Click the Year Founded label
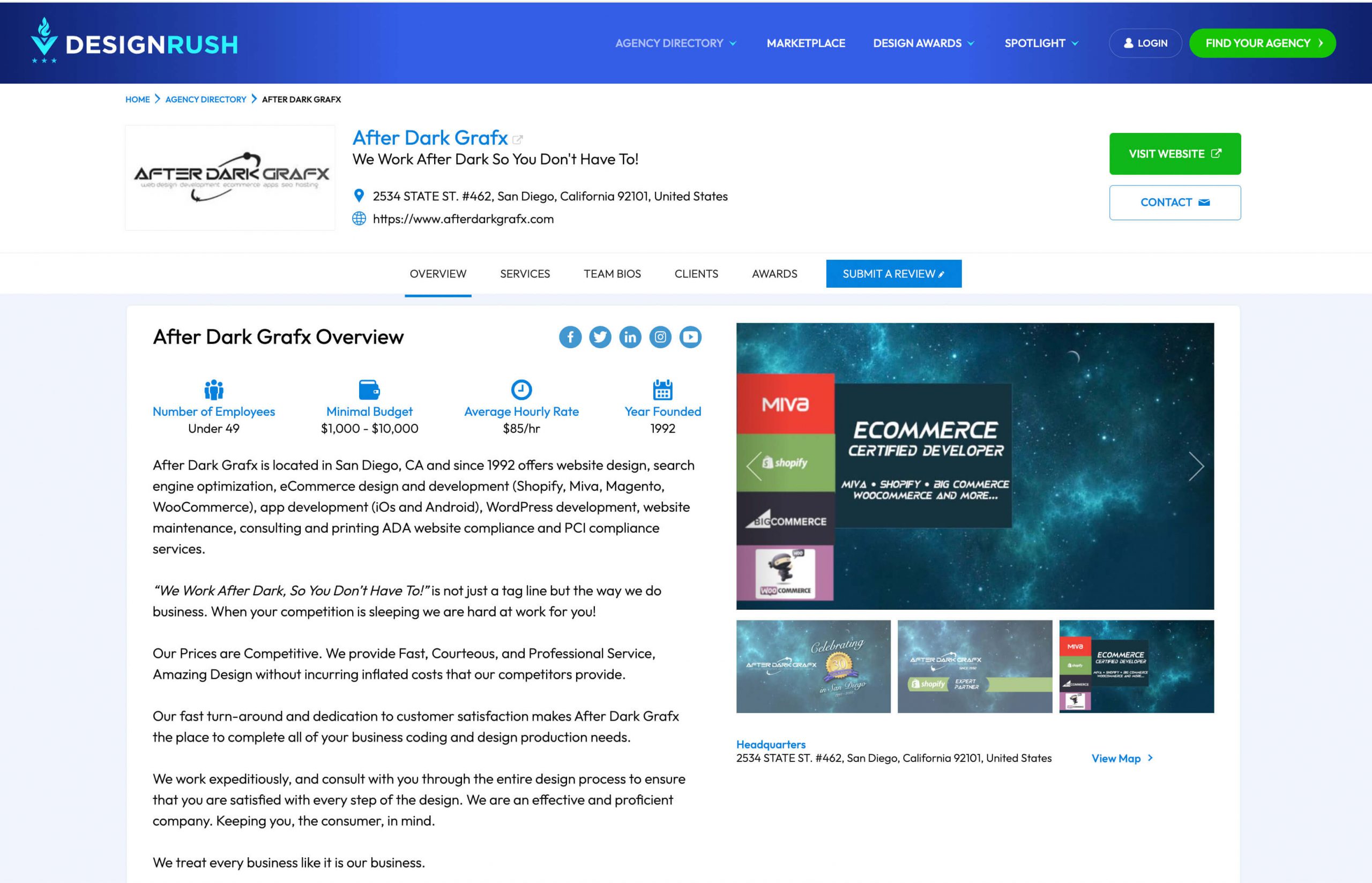Image resolution: width=1372 pixels, height=883 pixels. [x=663, y=411]
